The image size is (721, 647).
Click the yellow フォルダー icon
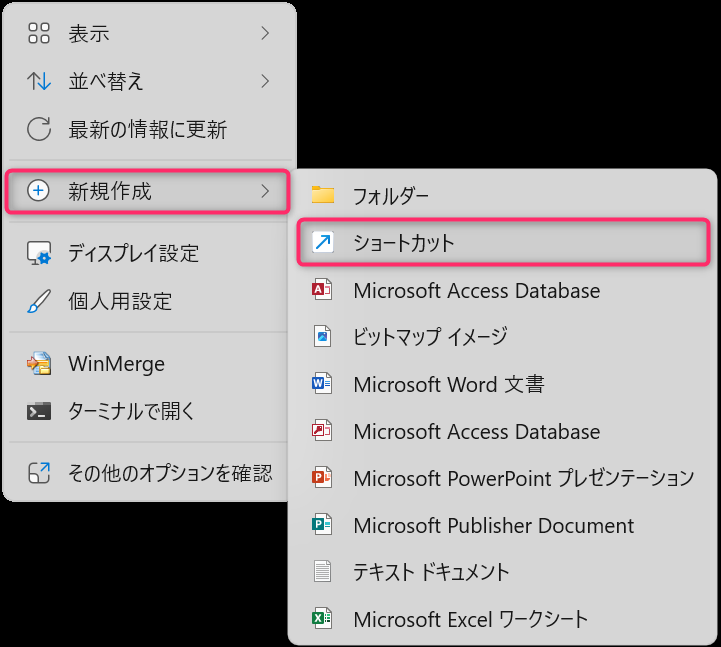pos(322,195)
